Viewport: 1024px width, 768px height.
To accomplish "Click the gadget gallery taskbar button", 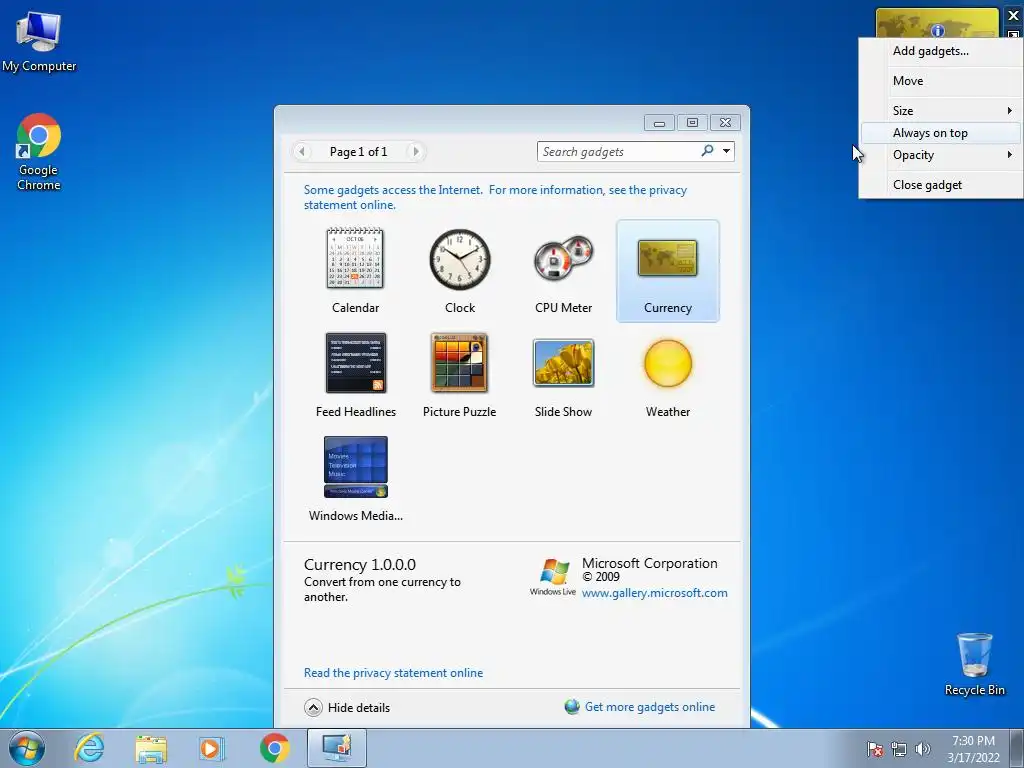I will click(x=337, y=748).
